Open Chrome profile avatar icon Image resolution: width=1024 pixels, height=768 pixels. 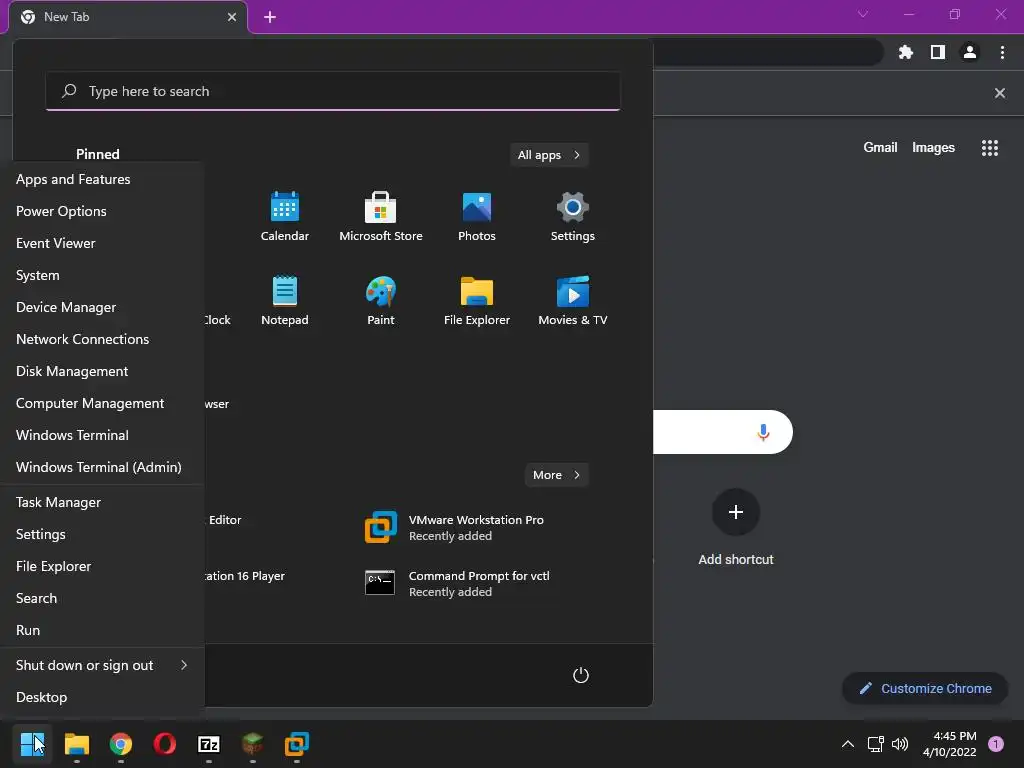pos(970,52)
